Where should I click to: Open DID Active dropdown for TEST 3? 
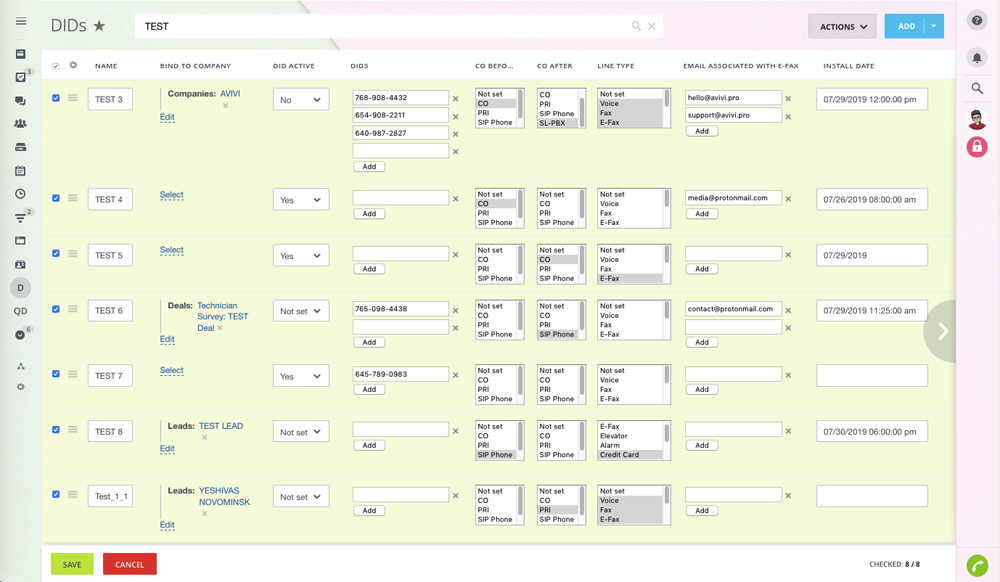point(301,100)
